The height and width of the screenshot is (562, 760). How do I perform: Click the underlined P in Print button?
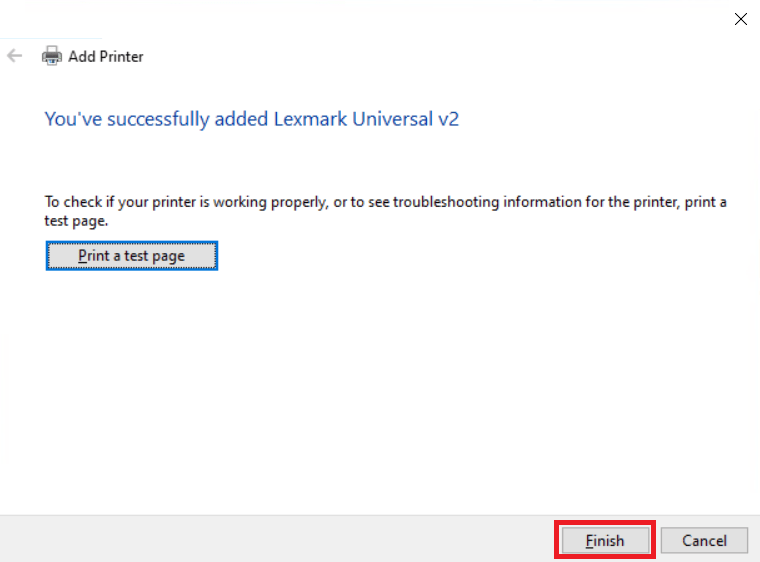point(82,256)
